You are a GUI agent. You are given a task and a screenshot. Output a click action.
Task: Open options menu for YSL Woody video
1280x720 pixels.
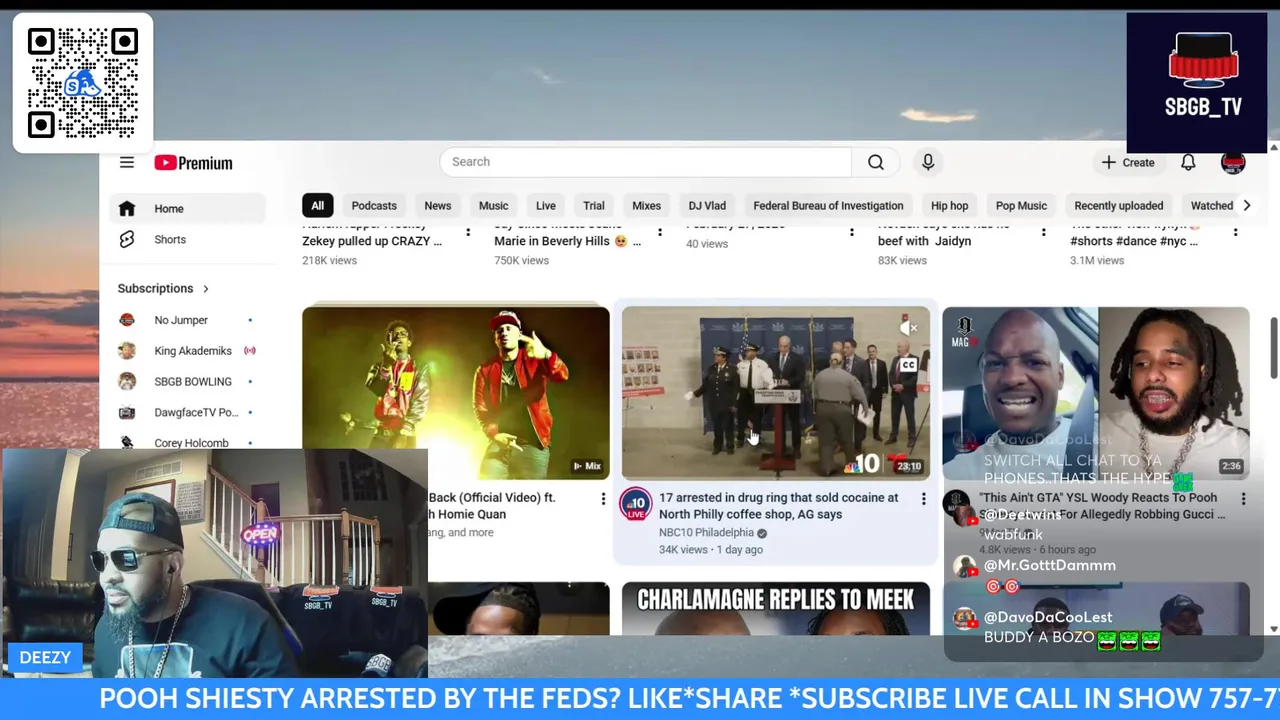1243,498
